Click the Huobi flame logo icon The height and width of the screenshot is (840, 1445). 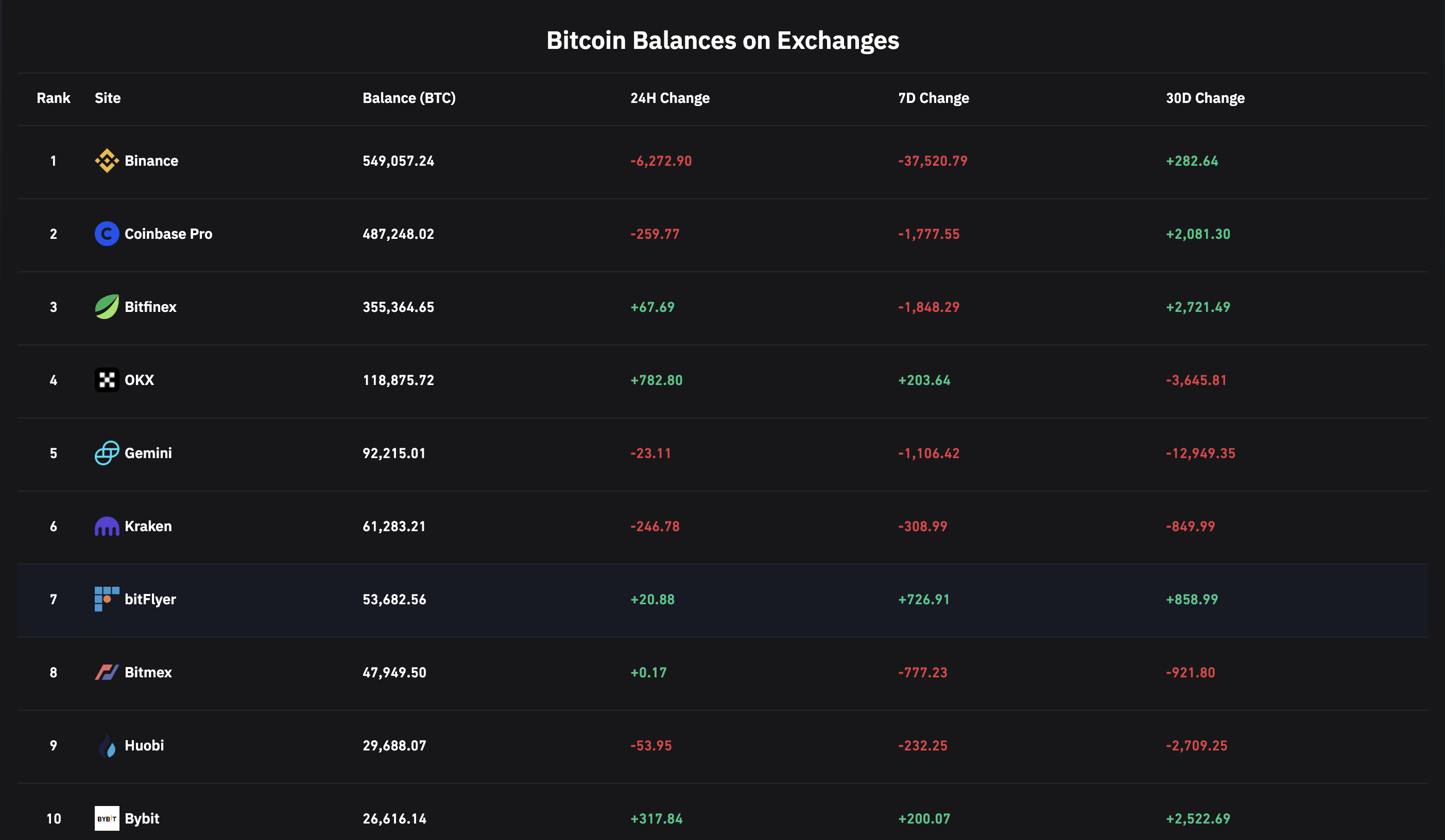pyautogui.click(x=107, y=745)
